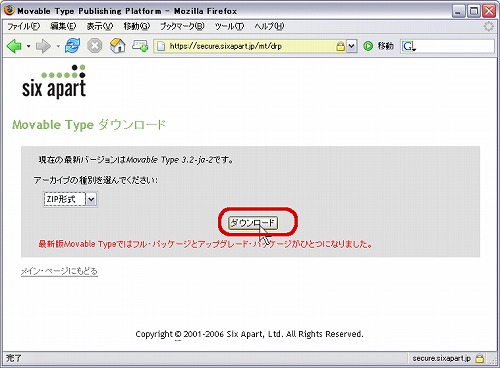This screenshot has width=500, height=368.
Task: Open the 編集(E) menu
Action: (x=63, y=26)
